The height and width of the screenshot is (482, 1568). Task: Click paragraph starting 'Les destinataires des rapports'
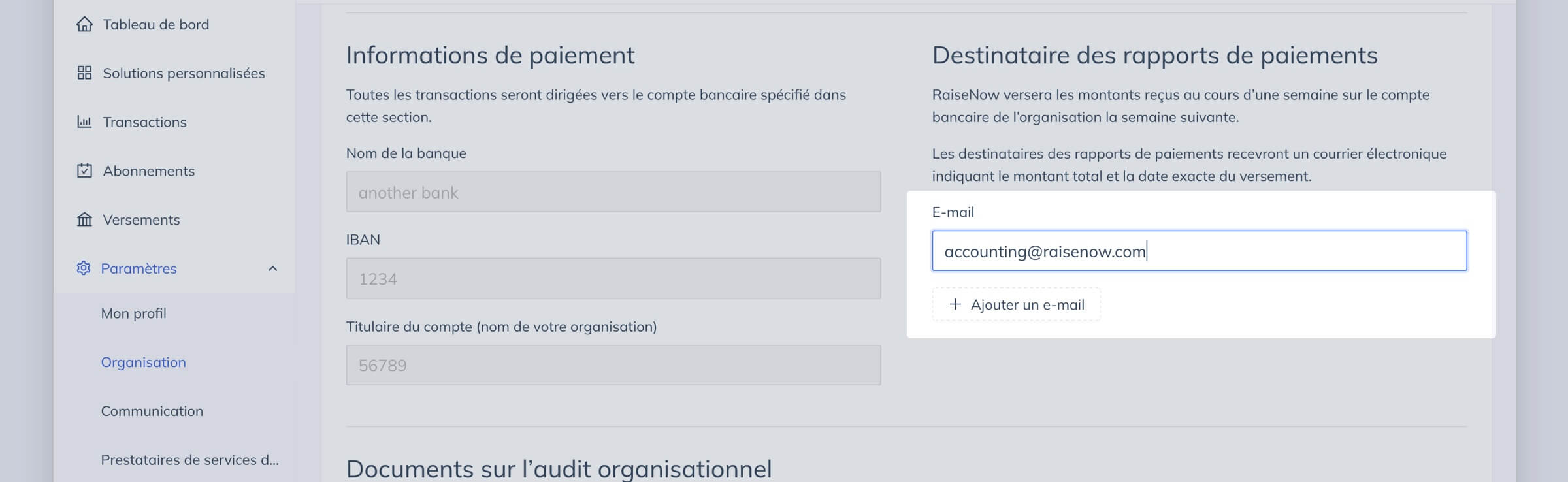point(1189,165)
